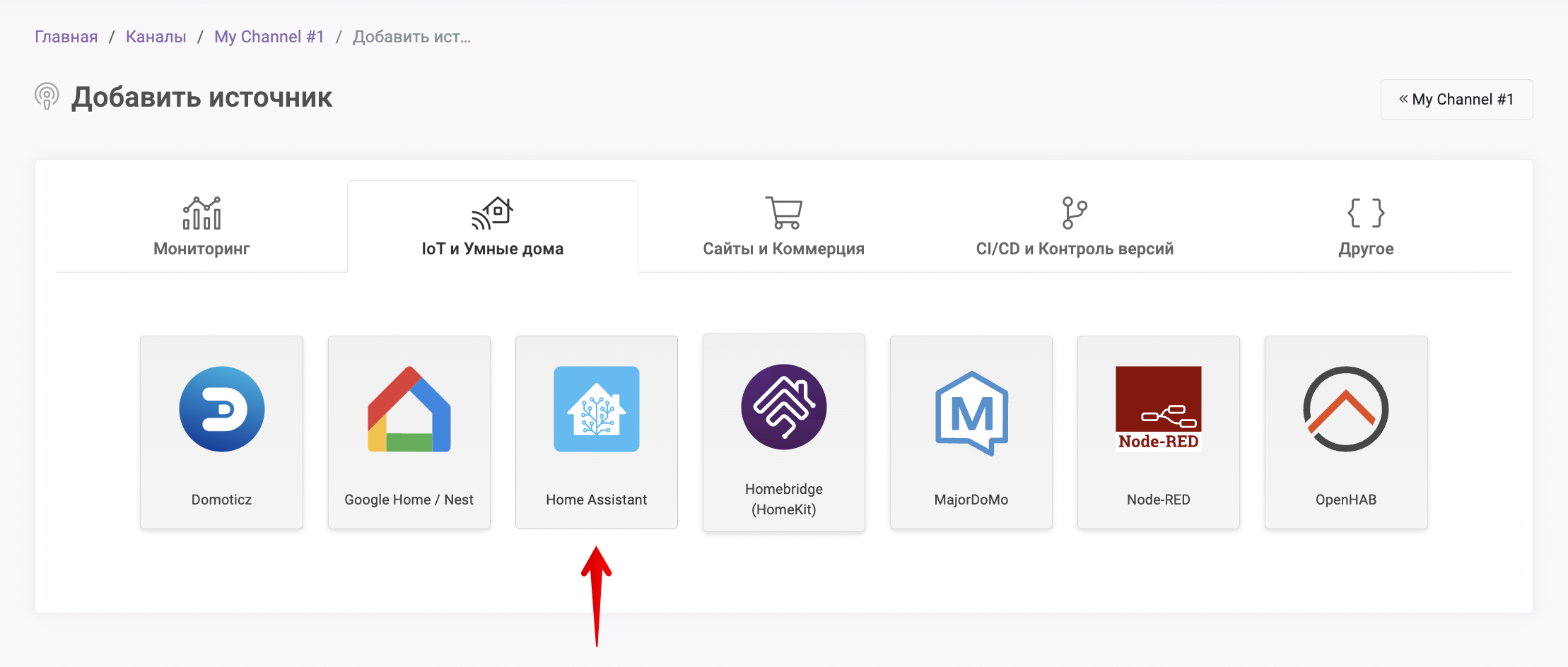Click the git branch icon
Screen dimensions: 1568x667
tap(1075, 213)
